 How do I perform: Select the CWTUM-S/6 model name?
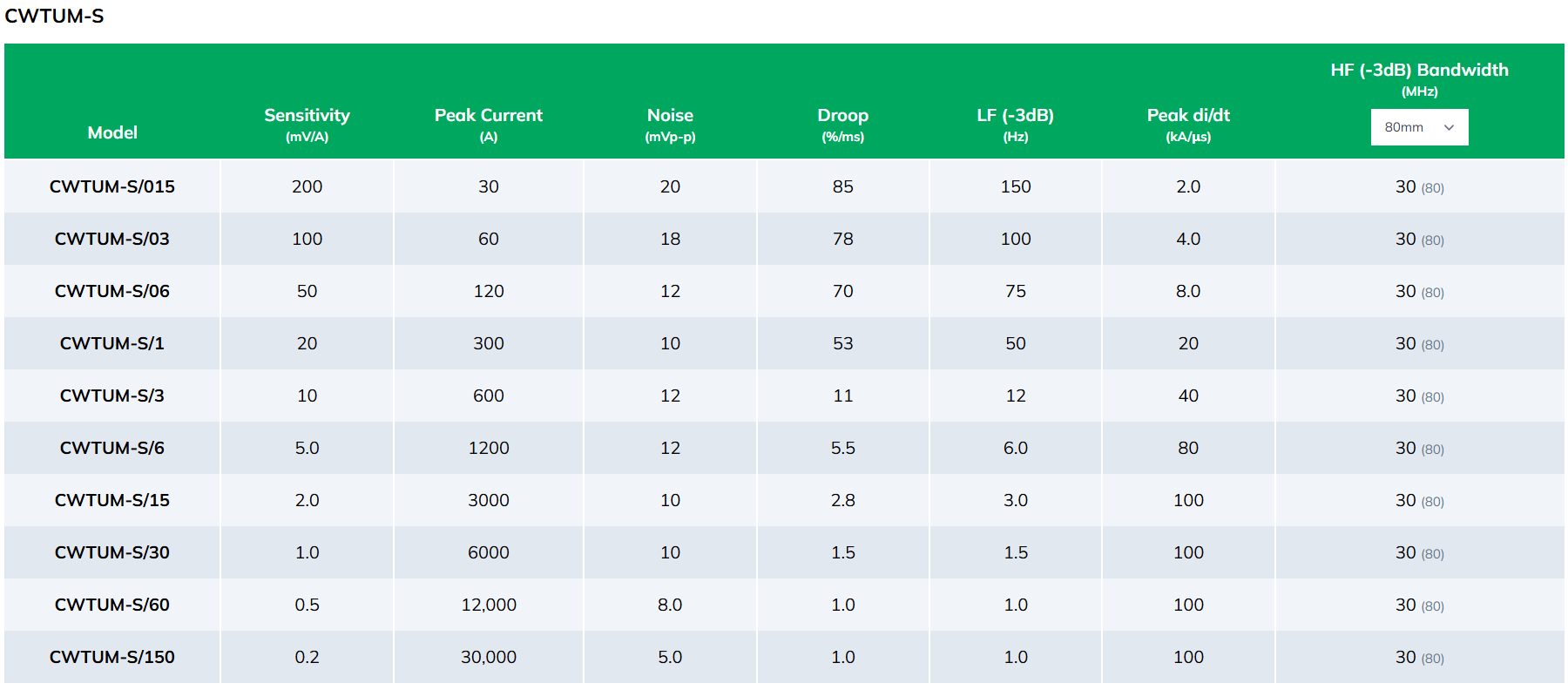[x=112, y=448]
